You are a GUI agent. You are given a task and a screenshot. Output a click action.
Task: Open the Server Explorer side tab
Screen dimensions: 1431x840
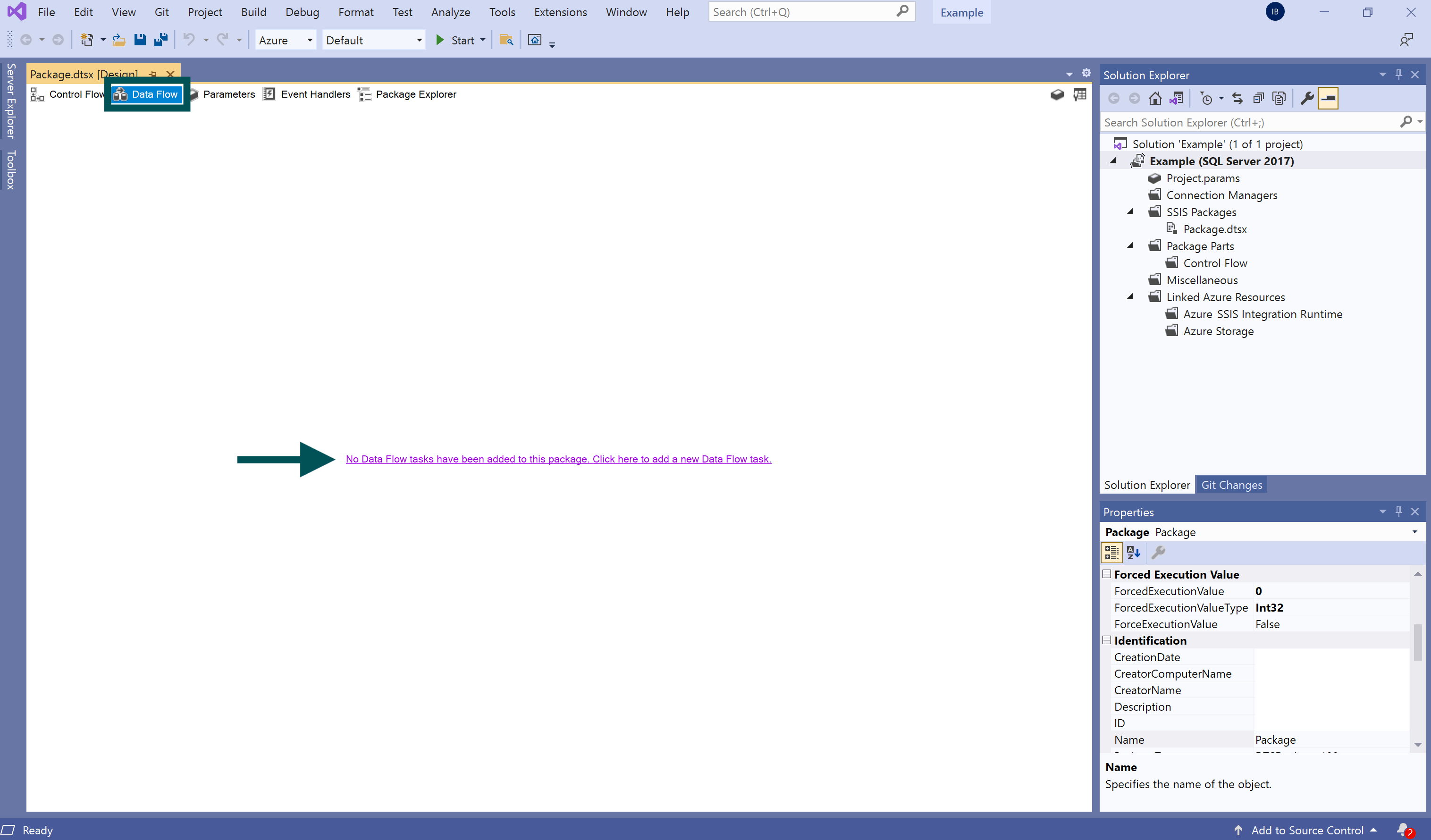(10, 101)
